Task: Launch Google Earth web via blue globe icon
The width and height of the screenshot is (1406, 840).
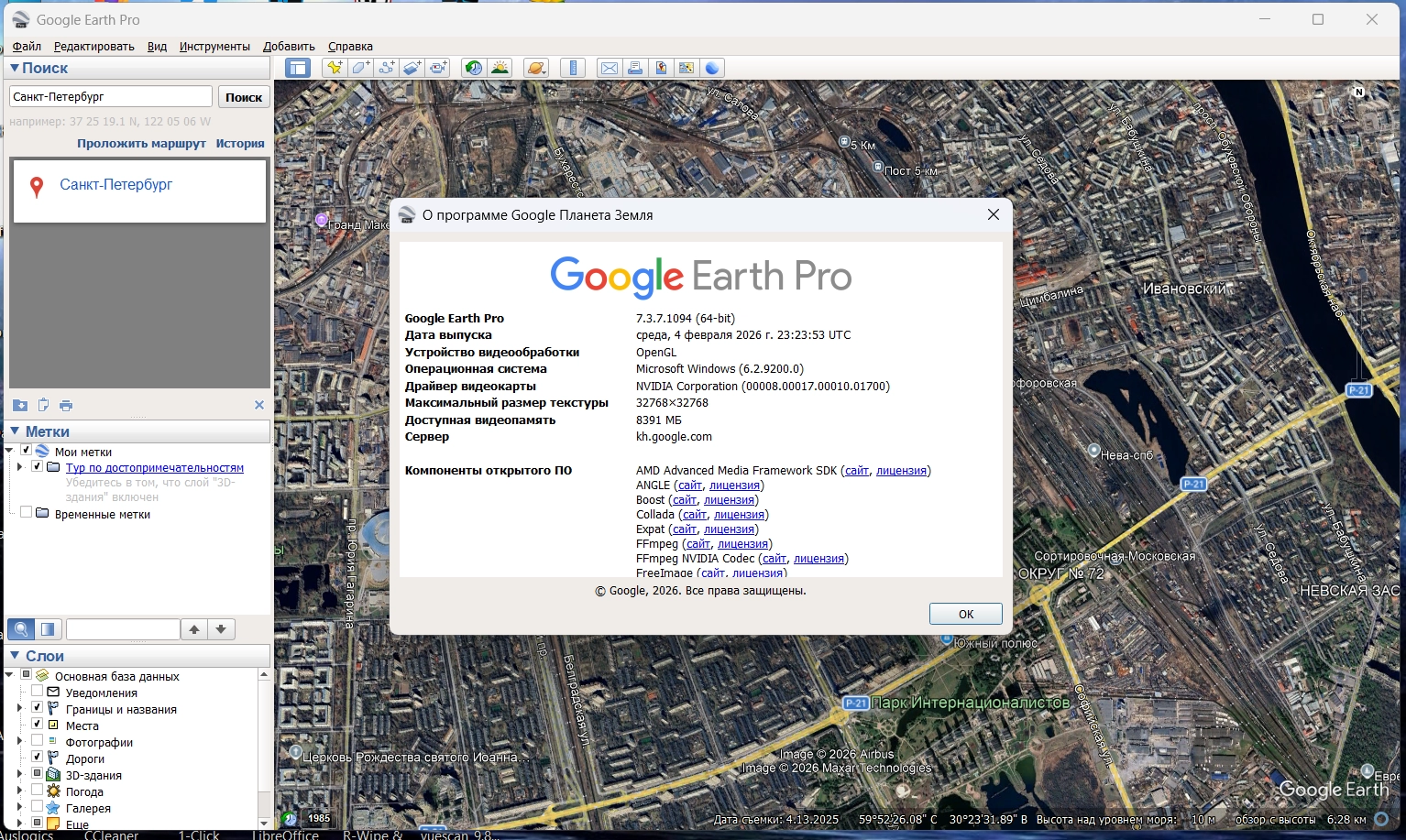Action: [x=712, y=68]
